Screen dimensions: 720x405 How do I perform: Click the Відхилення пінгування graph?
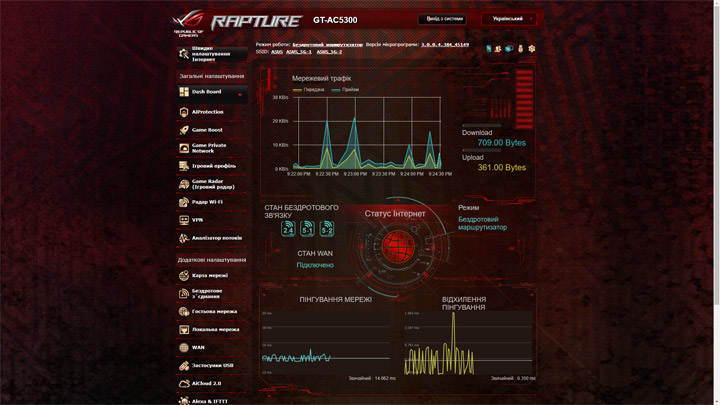coord(467,343)
